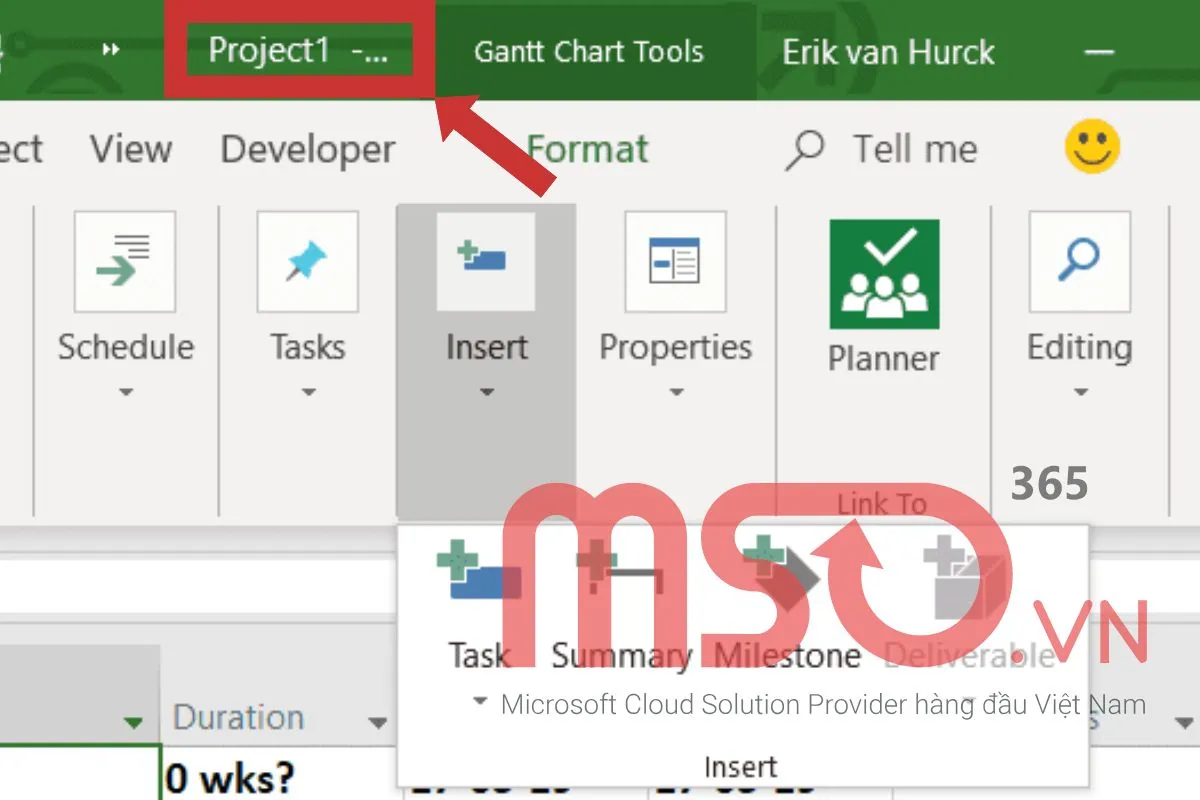
Task: Switch to the View tab
Action: (129, 150)
